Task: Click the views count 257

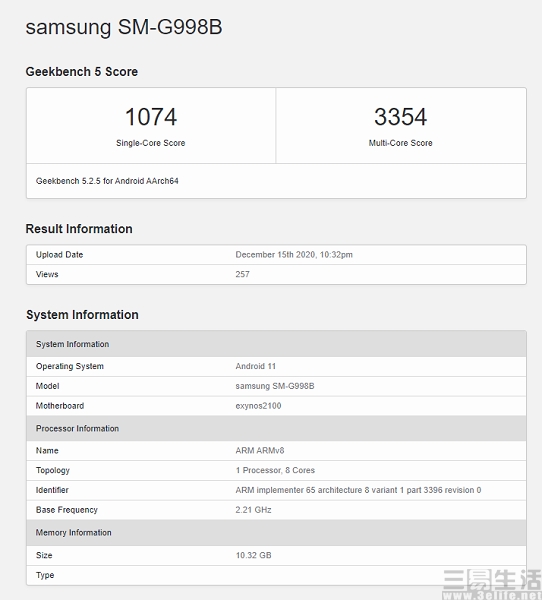Action: point(242,274)
